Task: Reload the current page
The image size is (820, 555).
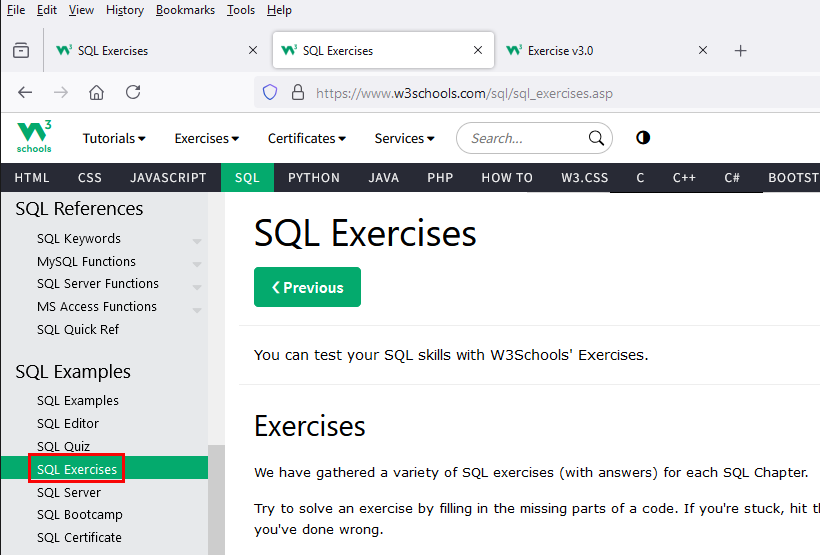Action: (x=133, y=93)
